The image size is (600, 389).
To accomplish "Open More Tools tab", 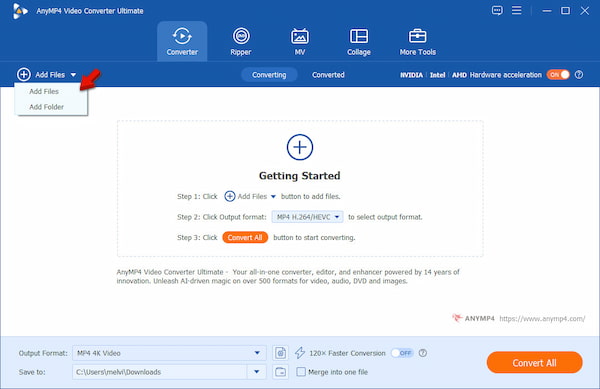I will pyautogui.click(x=417, y=41).
